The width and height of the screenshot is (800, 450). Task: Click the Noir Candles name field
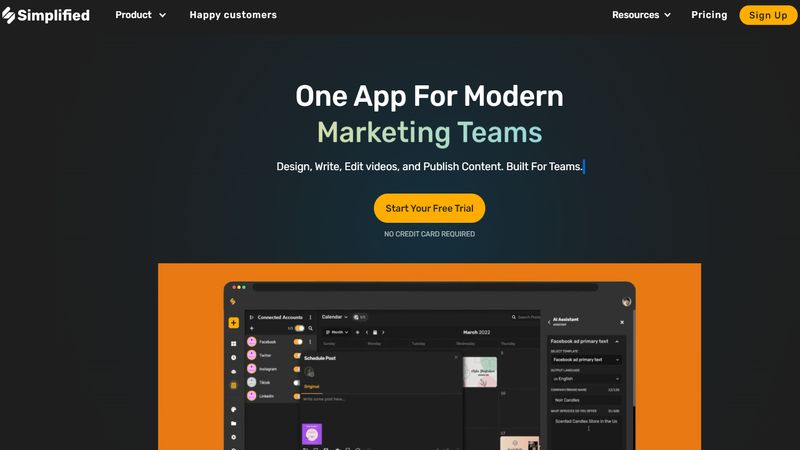586,400
